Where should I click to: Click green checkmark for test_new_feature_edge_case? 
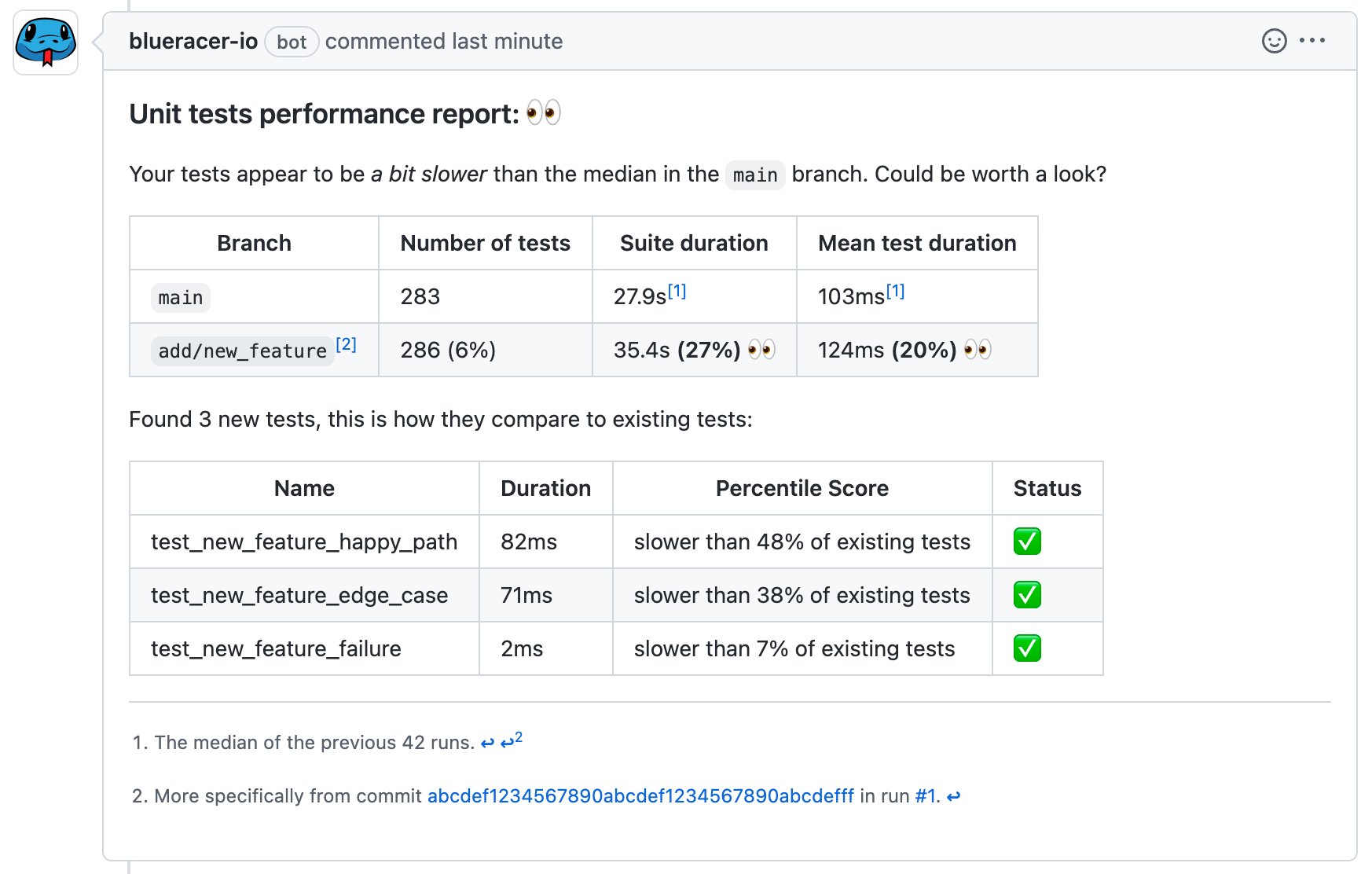(1027, 595)
